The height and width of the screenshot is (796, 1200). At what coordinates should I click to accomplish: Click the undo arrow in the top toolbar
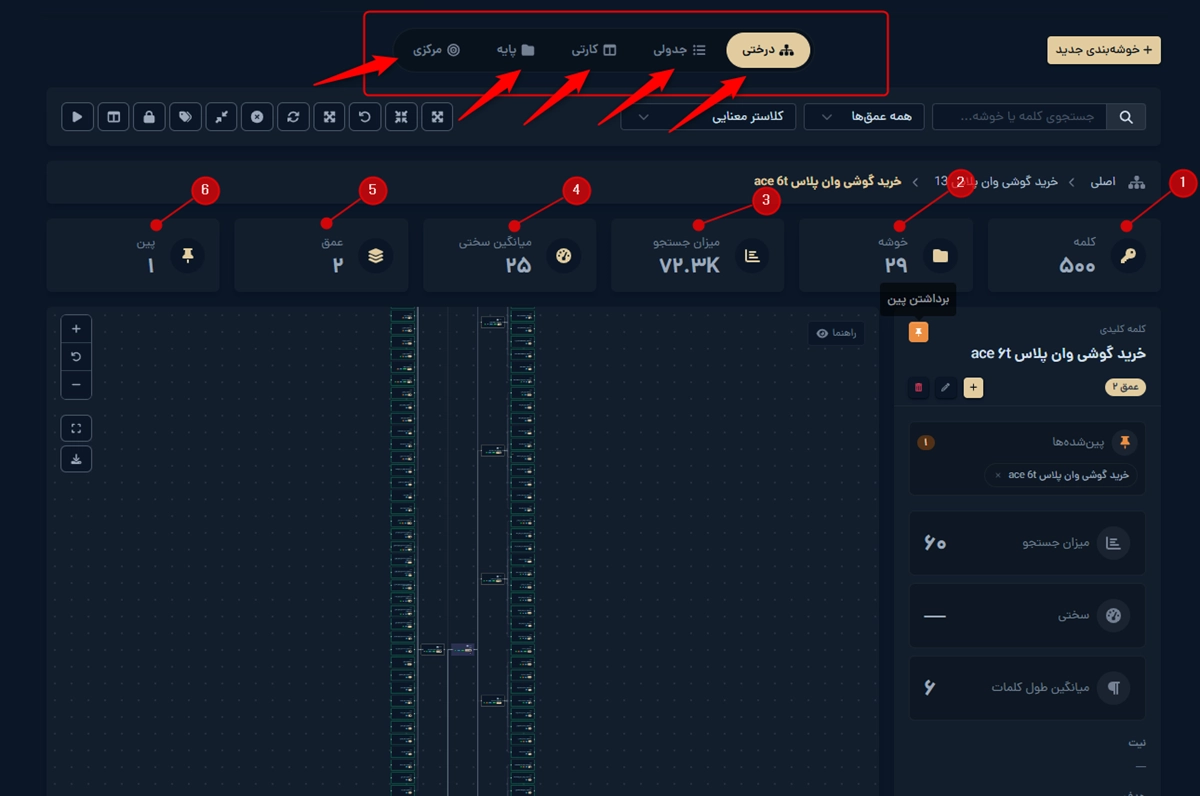click(365, 117)
